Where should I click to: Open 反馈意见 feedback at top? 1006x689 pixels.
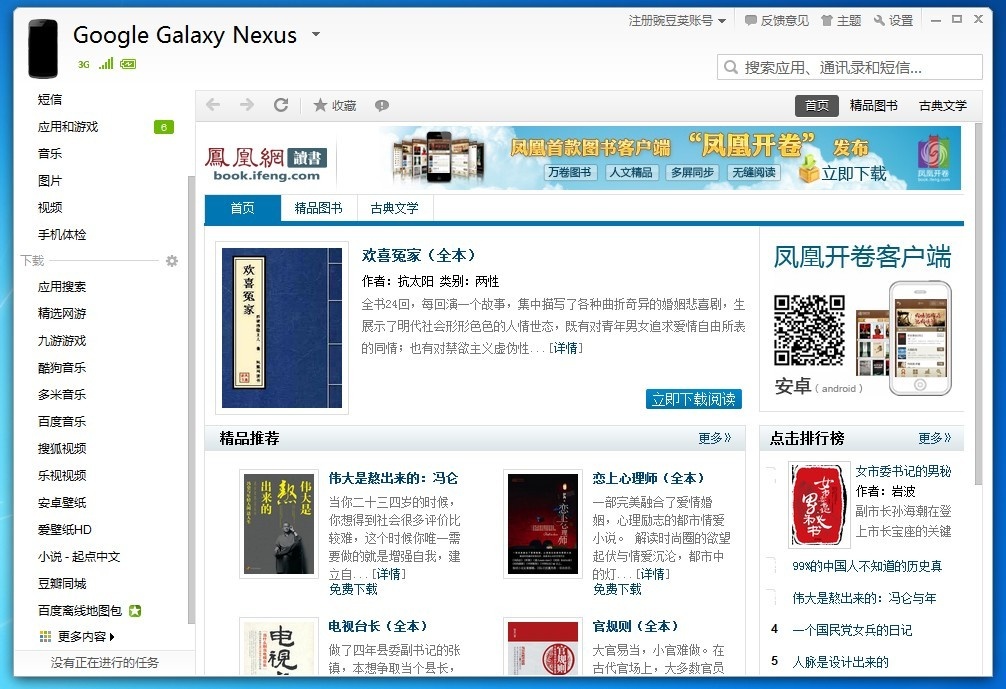(x=776, y=21)
